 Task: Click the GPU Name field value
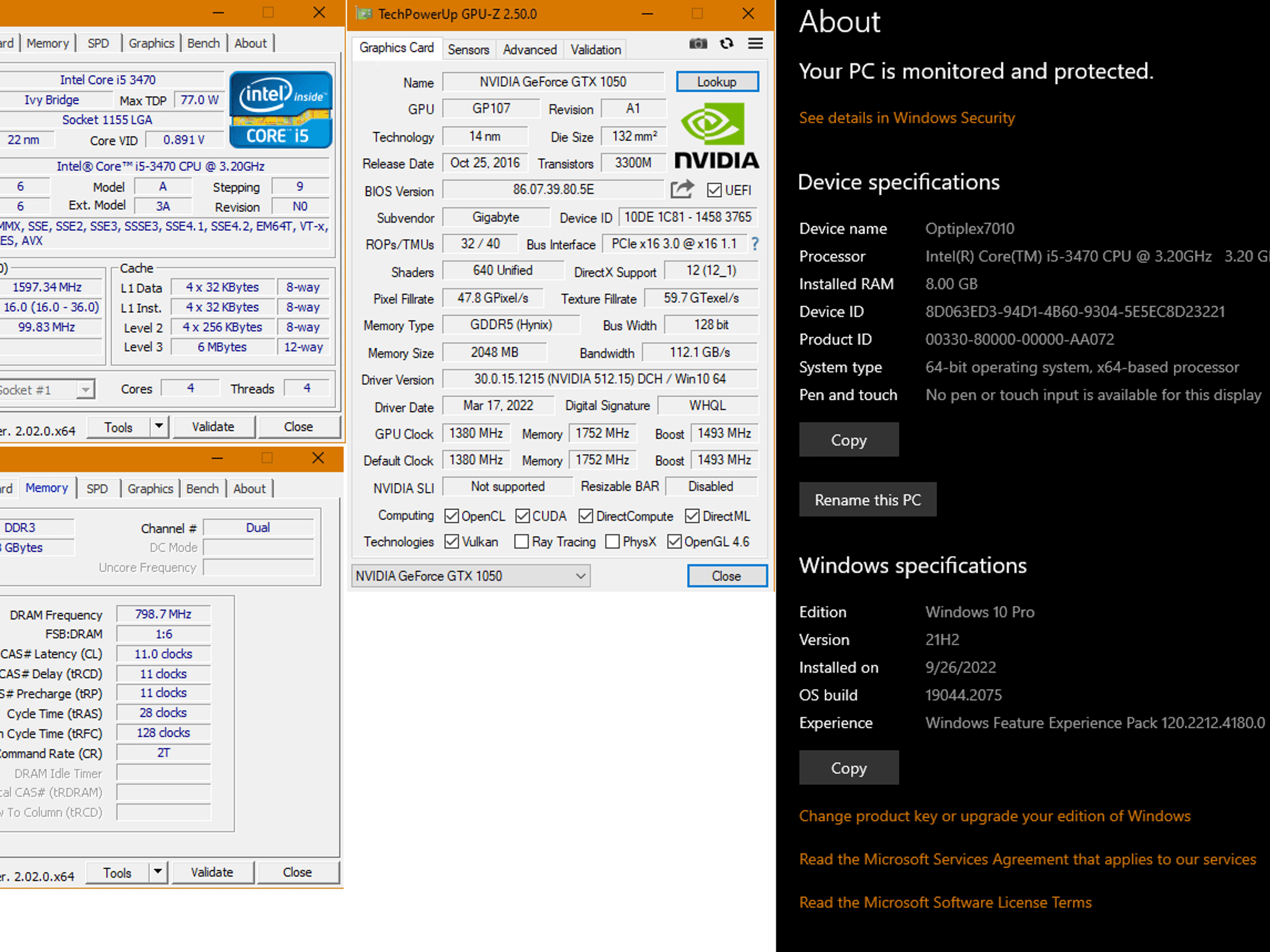point(553,82)
